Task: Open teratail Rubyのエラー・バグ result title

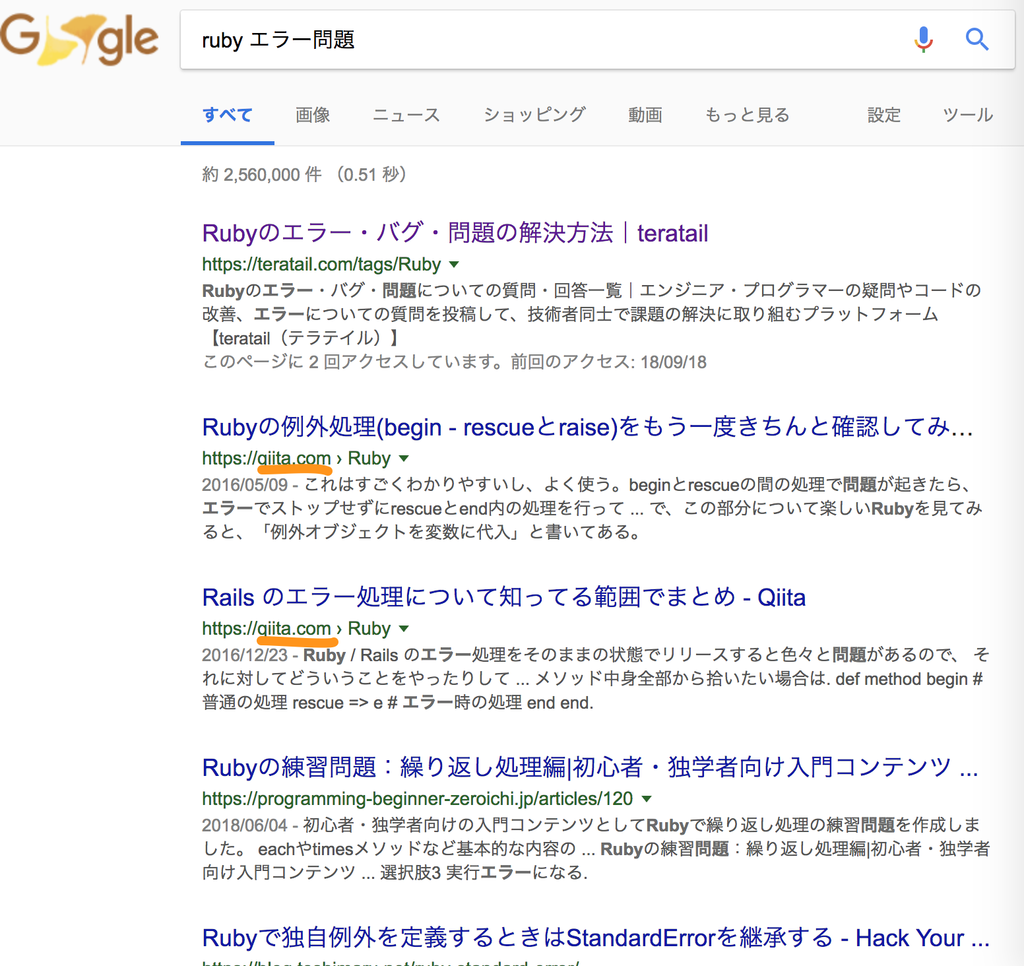Action: [455, 233]
